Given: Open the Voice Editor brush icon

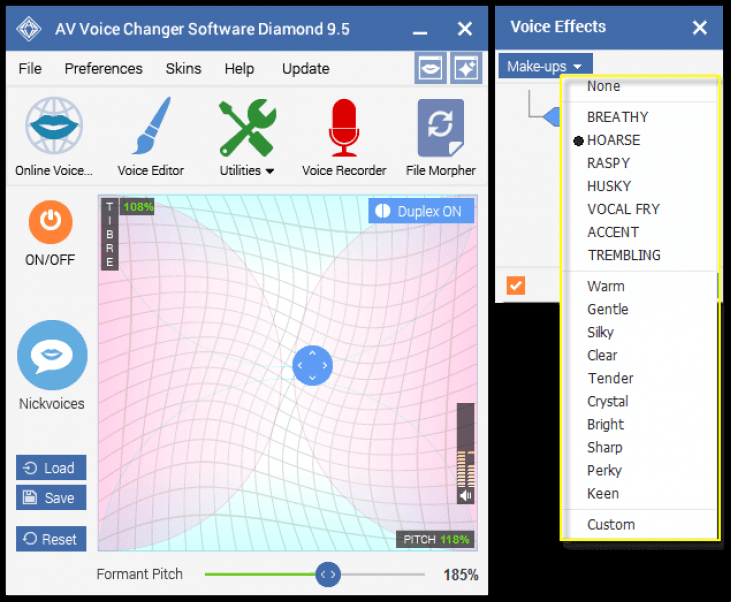Looking at the screenshot, I should pyautogui.click(x=151, y=125).
